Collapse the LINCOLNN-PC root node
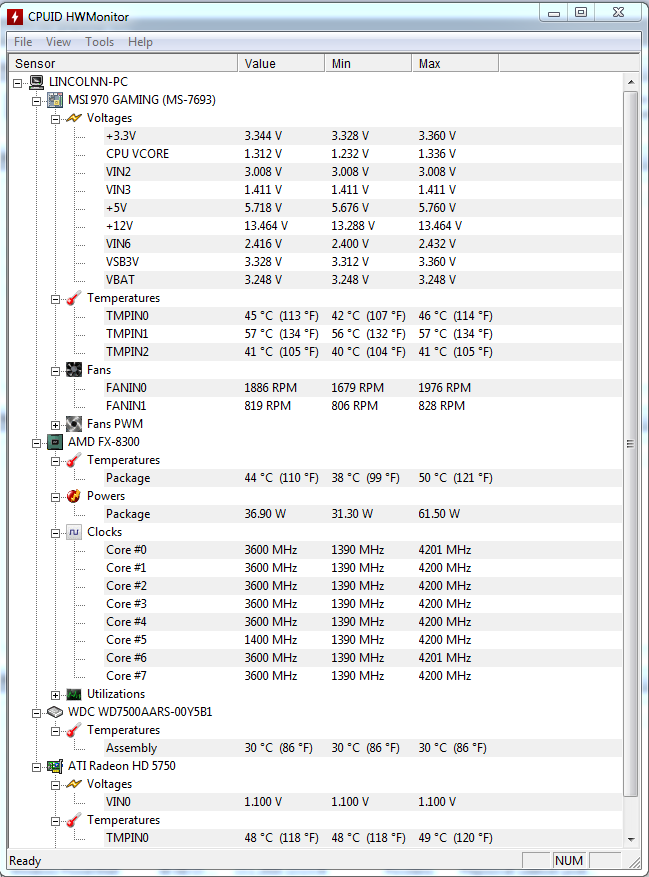Viewport: 649px width, 877px height. tap(17, 83)
